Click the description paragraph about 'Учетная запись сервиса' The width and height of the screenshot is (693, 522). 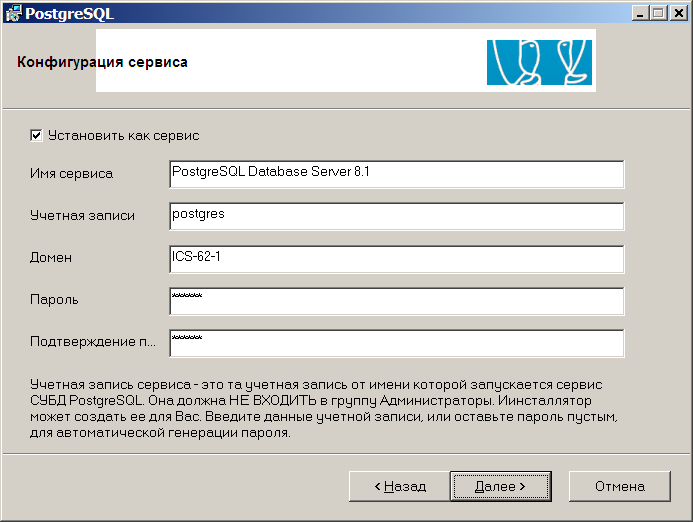pos(324,408)
